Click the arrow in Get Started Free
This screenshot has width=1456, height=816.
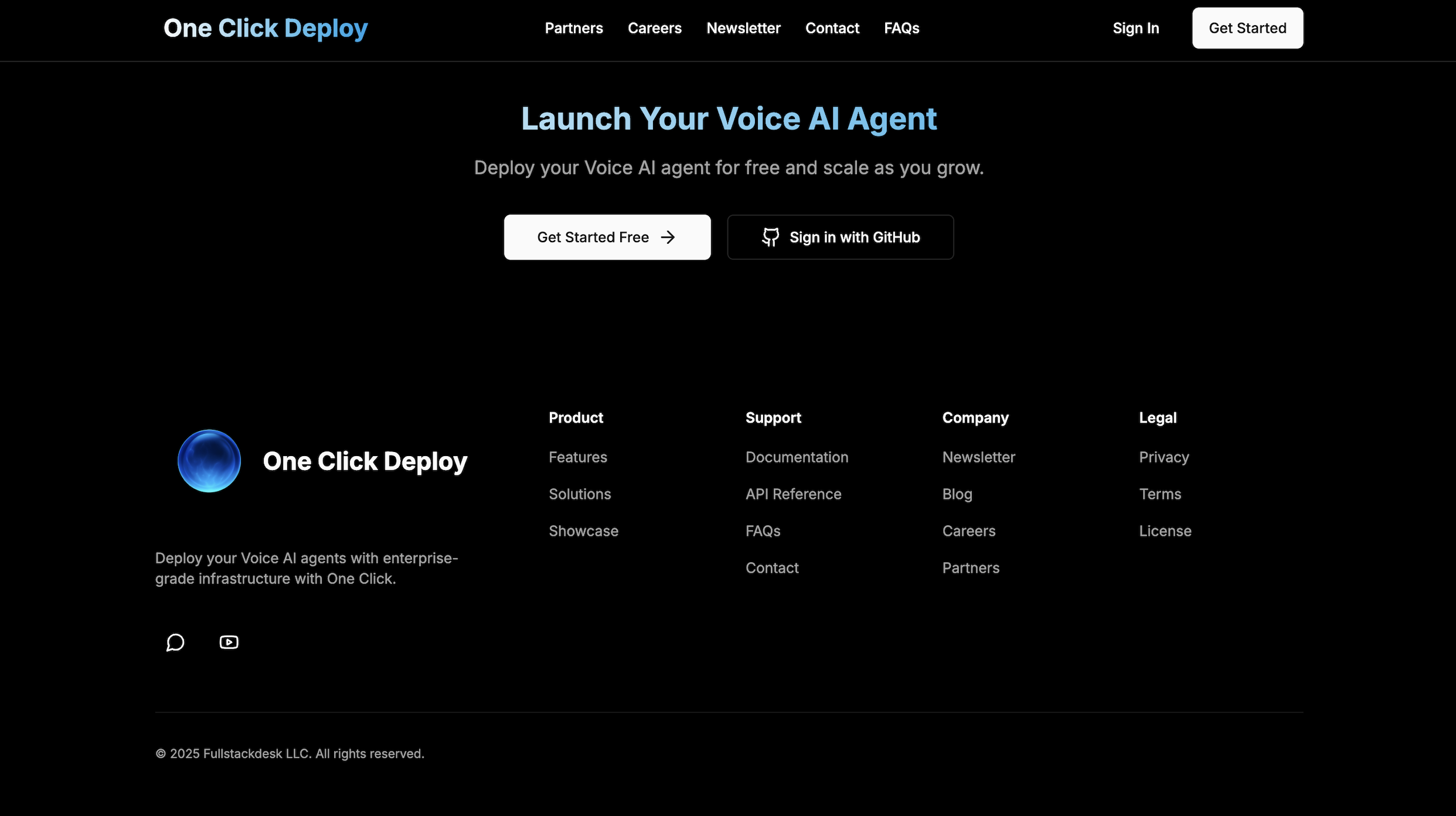click(x=668, y=237)
